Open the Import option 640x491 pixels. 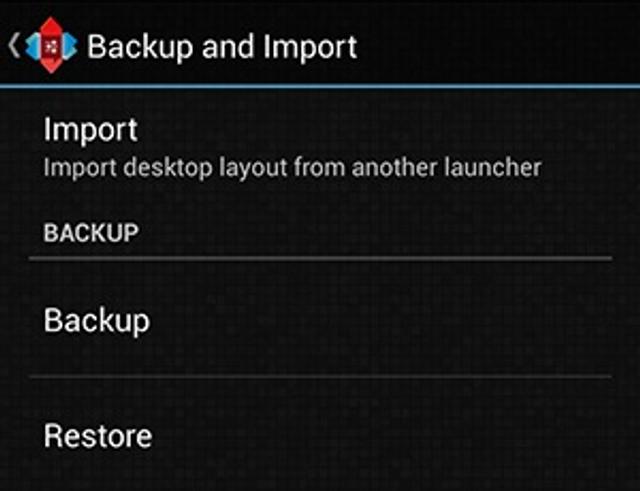(90, 130)
